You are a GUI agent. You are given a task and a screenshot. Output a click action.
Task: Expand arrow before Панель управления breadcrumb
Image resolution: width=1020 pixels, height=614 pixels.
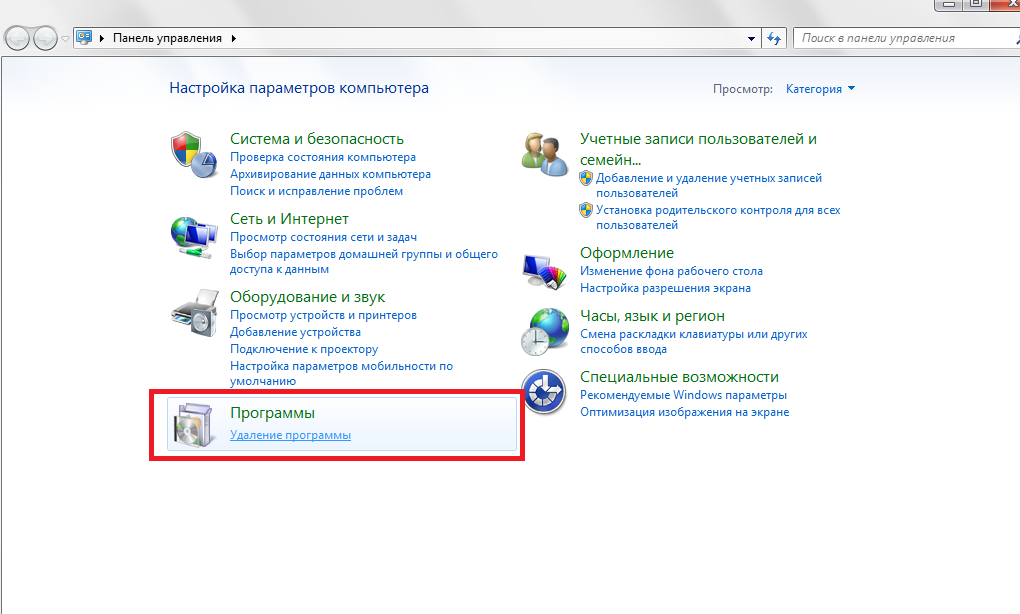click(x=102, y=38)
